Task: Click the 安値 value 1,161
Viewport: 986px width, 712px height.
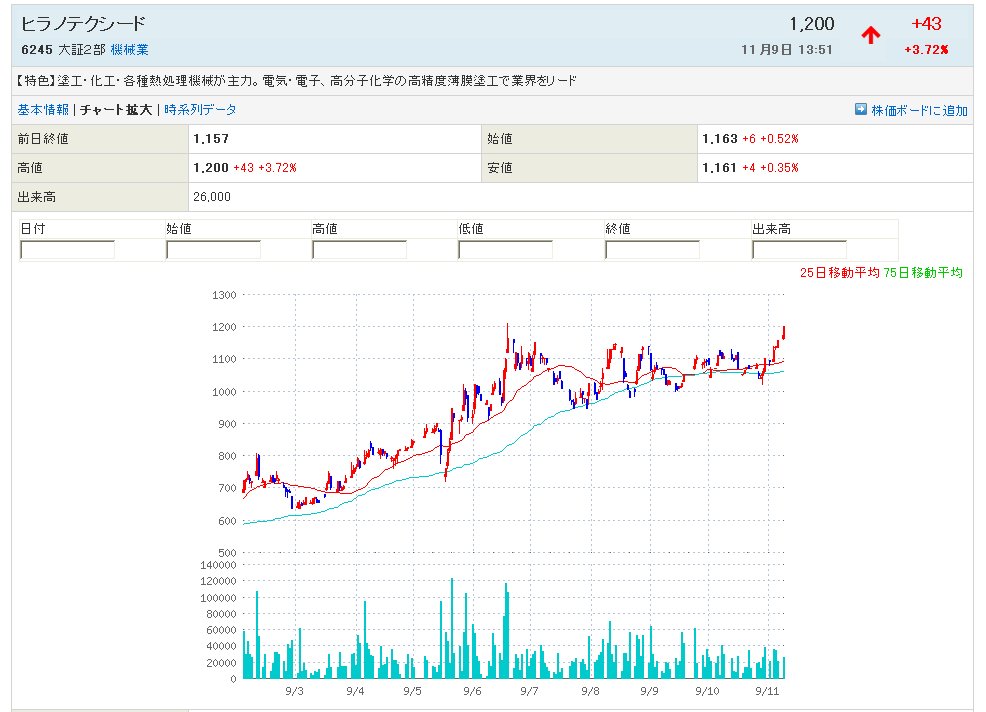Action: tap(719, 167)
